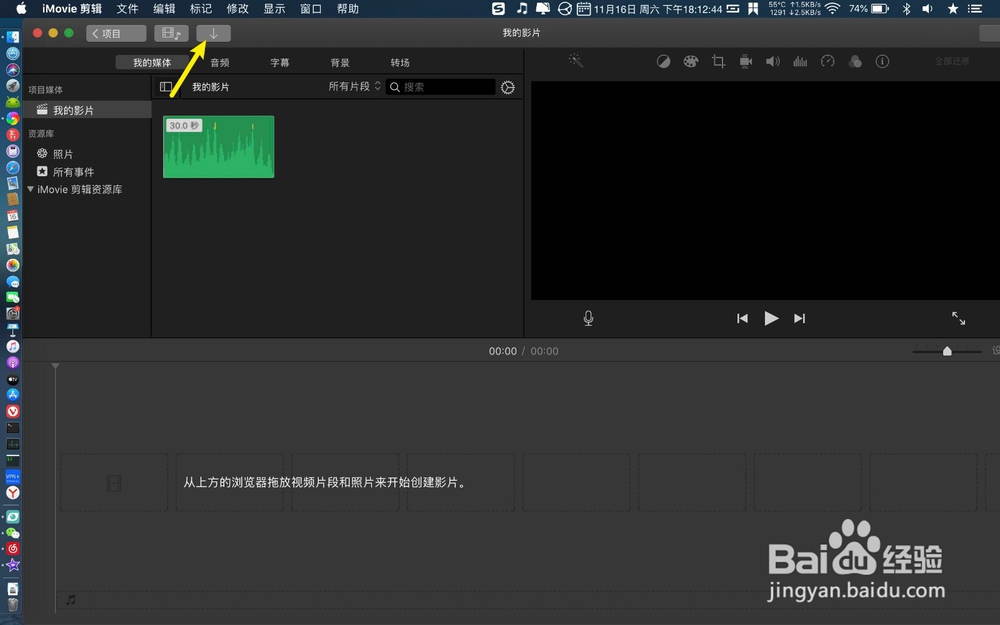Click the magic wand auto-enhance icon

click(x=576, y=61)
